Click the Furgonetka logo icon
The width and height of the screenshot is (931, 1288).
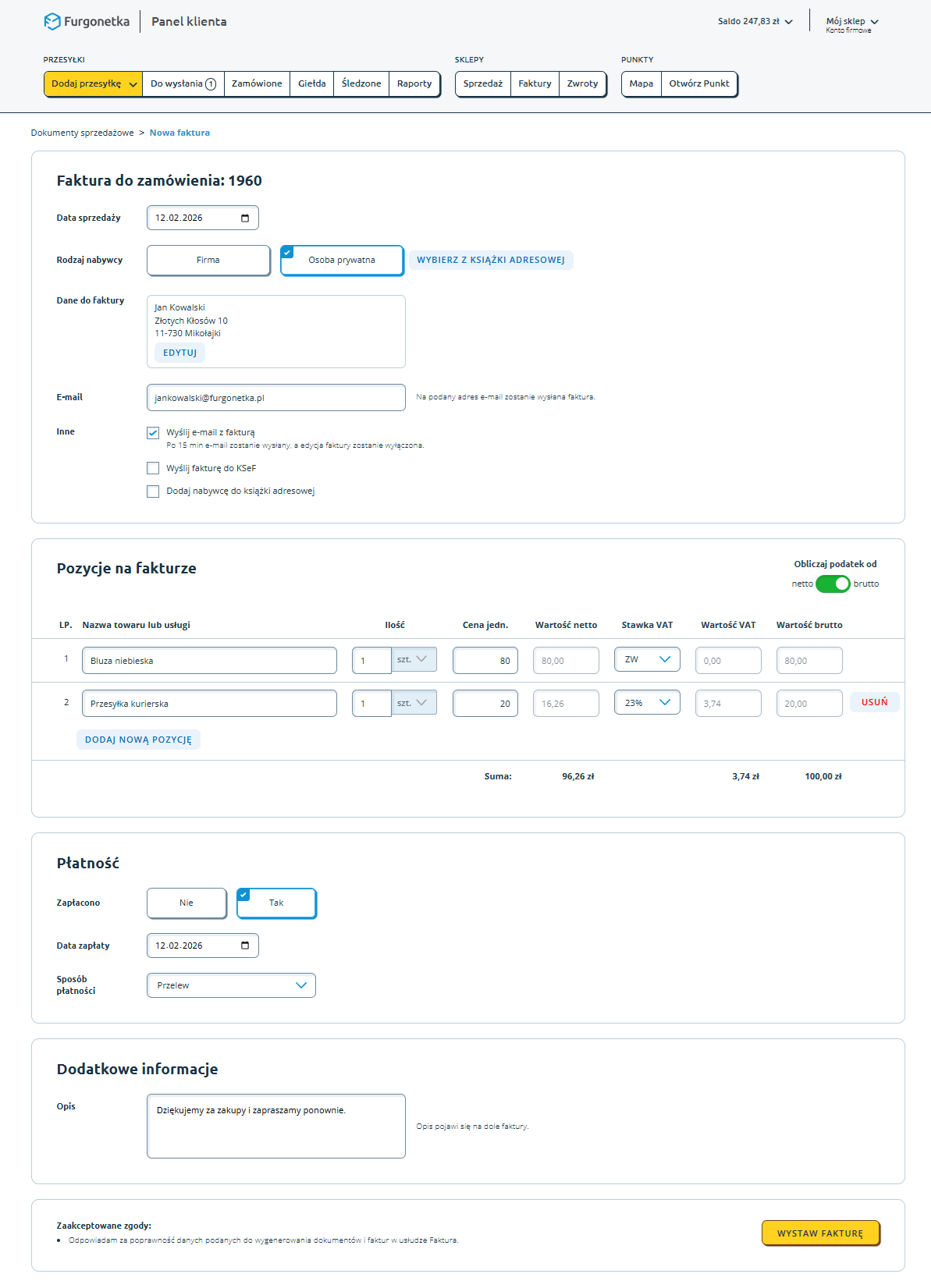pyautogui.click(x=52, y=22)
